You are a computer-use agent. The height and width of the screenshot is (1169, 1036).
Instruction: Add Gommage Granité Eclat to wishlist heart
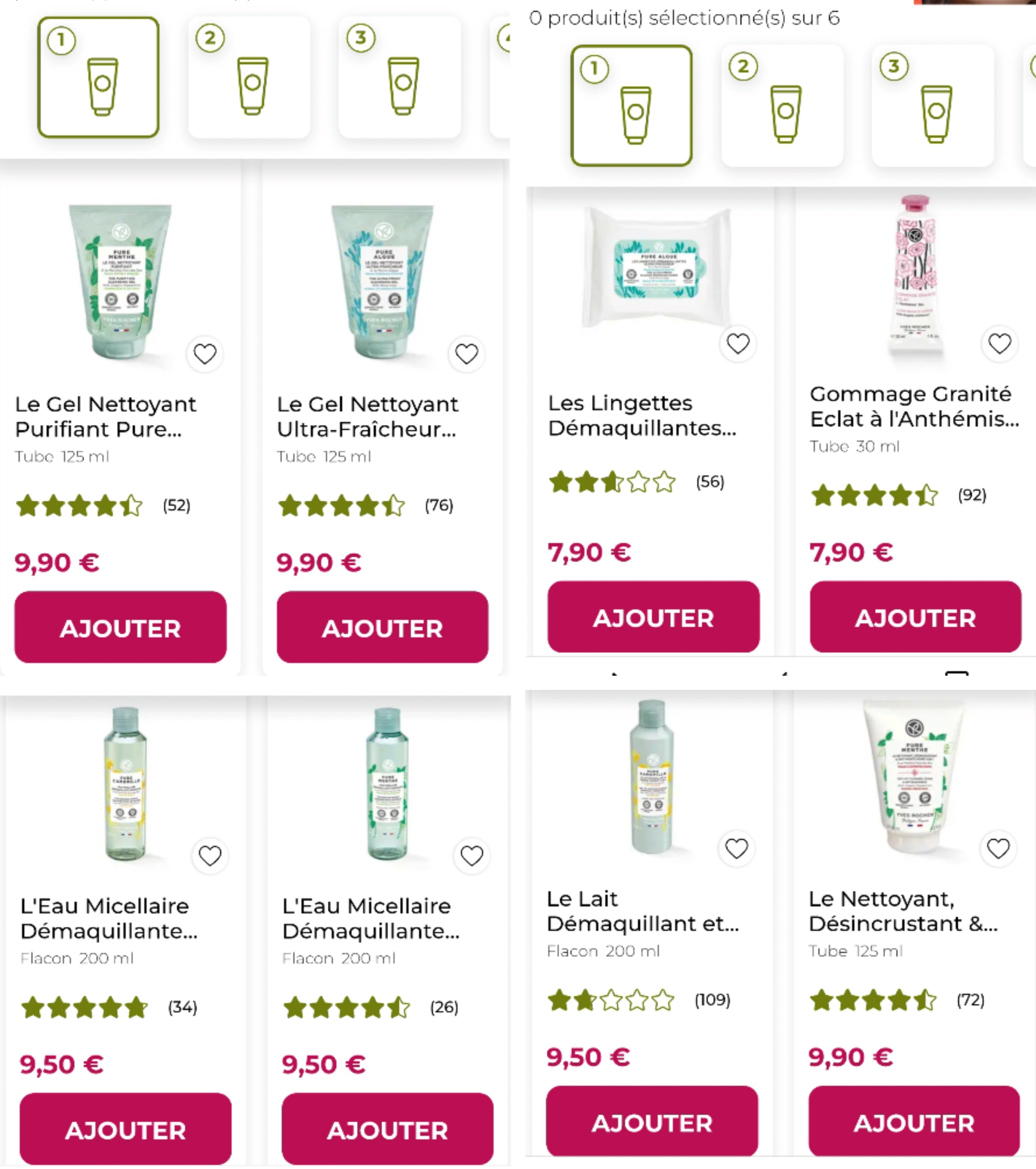pos(999,344)
